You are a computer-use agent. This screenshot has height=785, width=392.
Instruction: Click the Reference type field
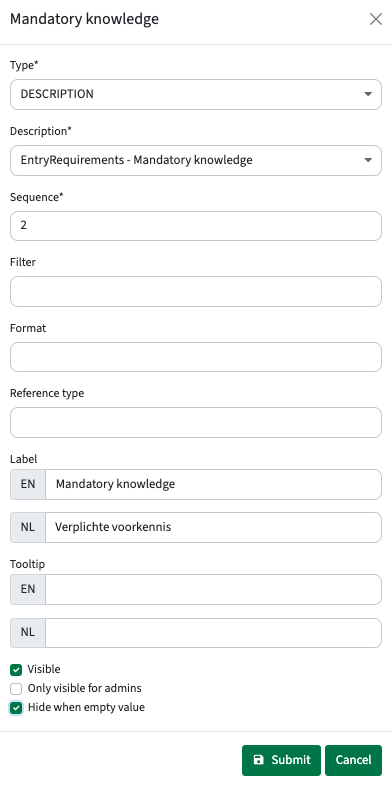coord(196,423)
